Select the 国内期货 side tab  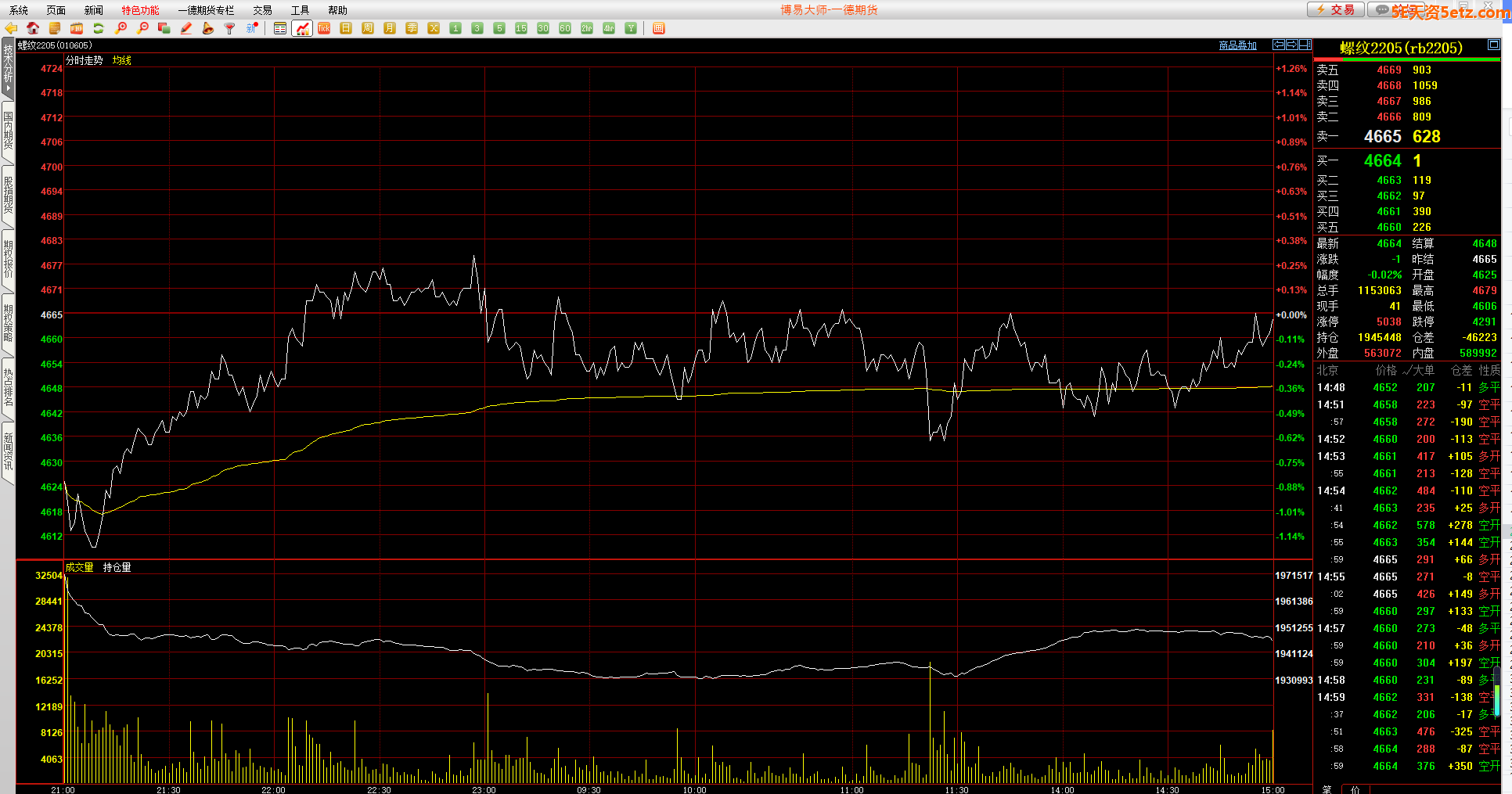coord(8,131)
